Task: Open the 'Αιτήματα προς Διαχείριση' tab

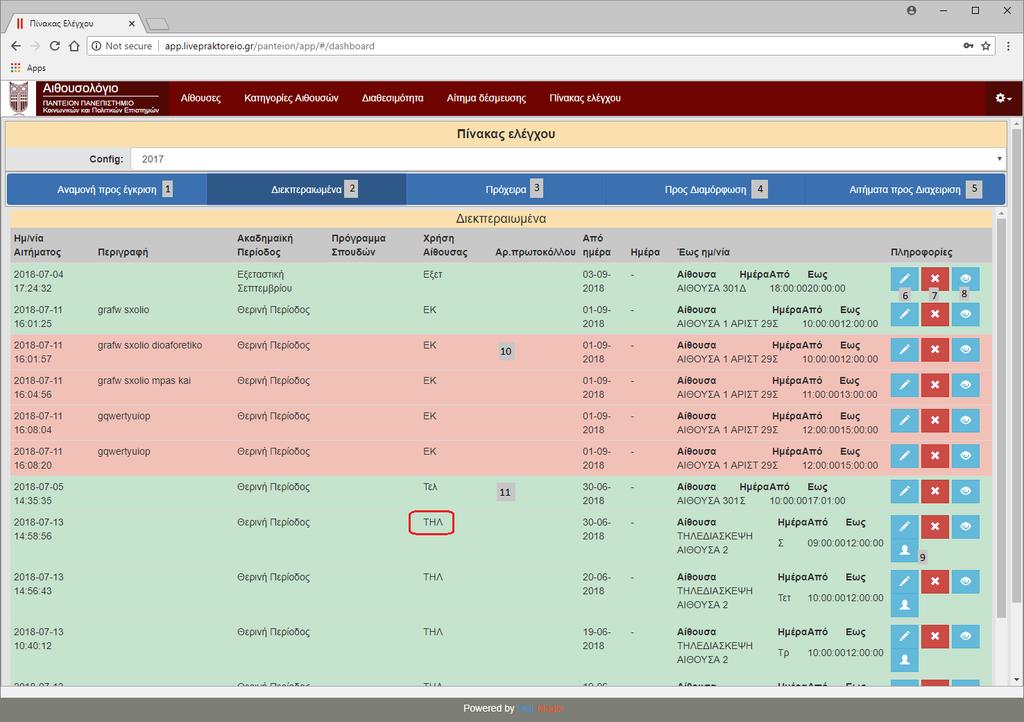Action: (x=905, y=189)
